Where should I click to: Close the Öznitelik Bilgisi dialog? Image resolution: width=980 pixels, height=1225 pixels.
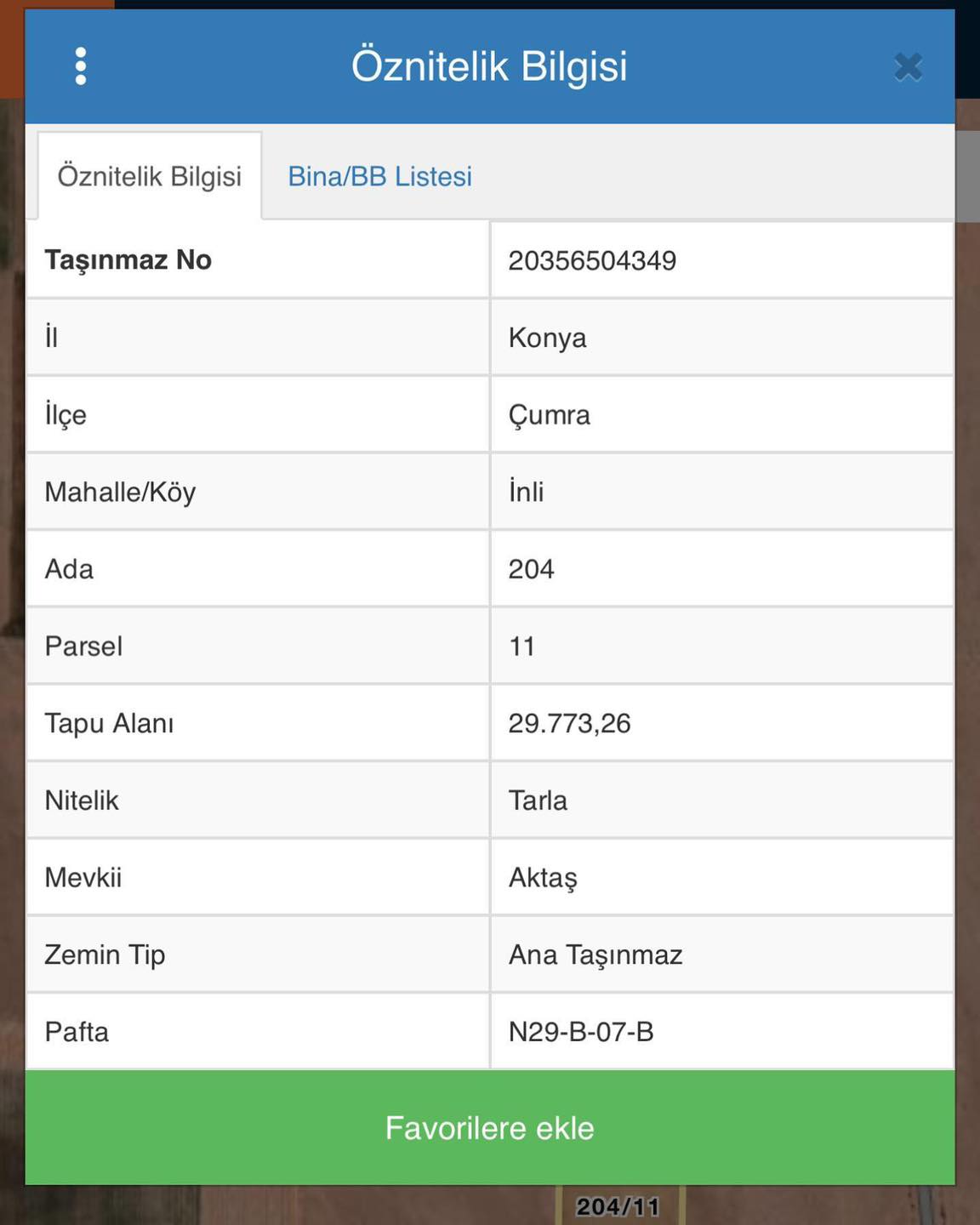908,66
